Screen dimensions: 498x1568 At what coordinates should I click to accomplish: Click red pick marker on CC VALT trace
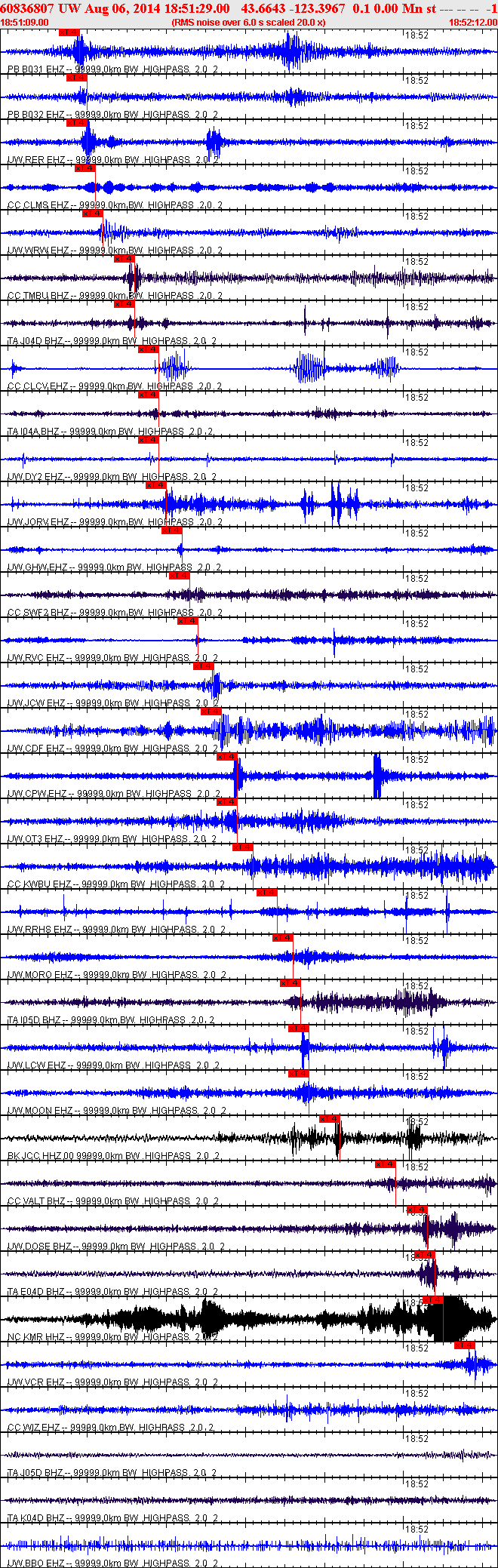coord(385,1164)
